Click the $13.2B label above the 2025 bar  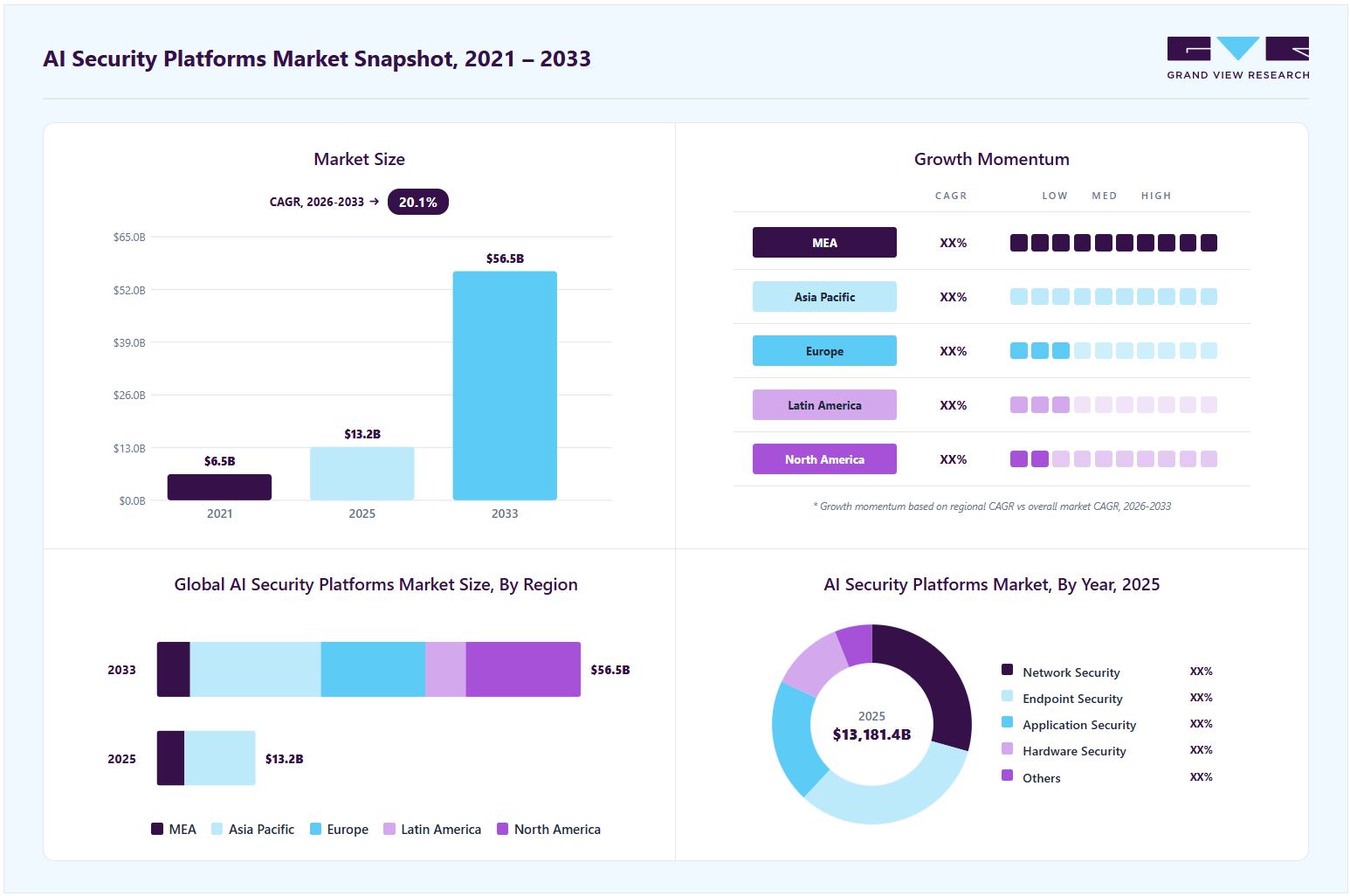(362, 434)
